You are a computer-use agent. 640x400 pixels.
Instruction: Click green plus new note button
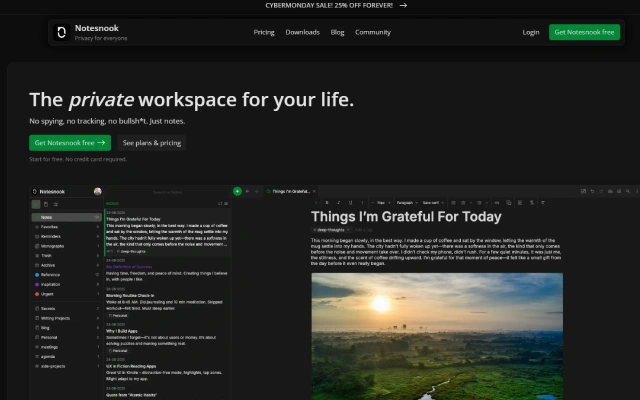pyautogui.click(x=237, y=191)
